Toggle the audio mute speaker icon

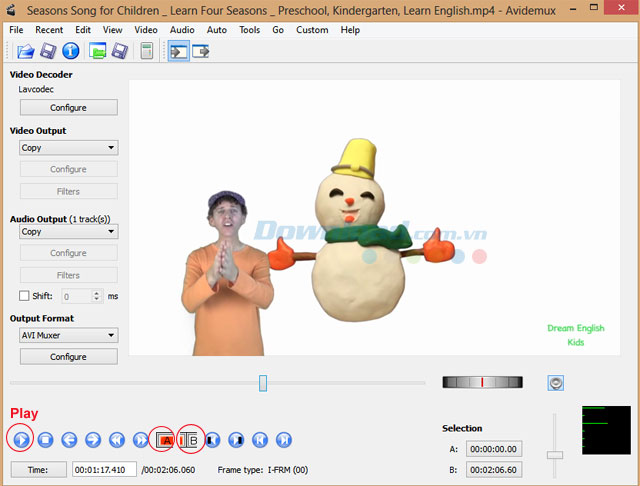point(557,383)
